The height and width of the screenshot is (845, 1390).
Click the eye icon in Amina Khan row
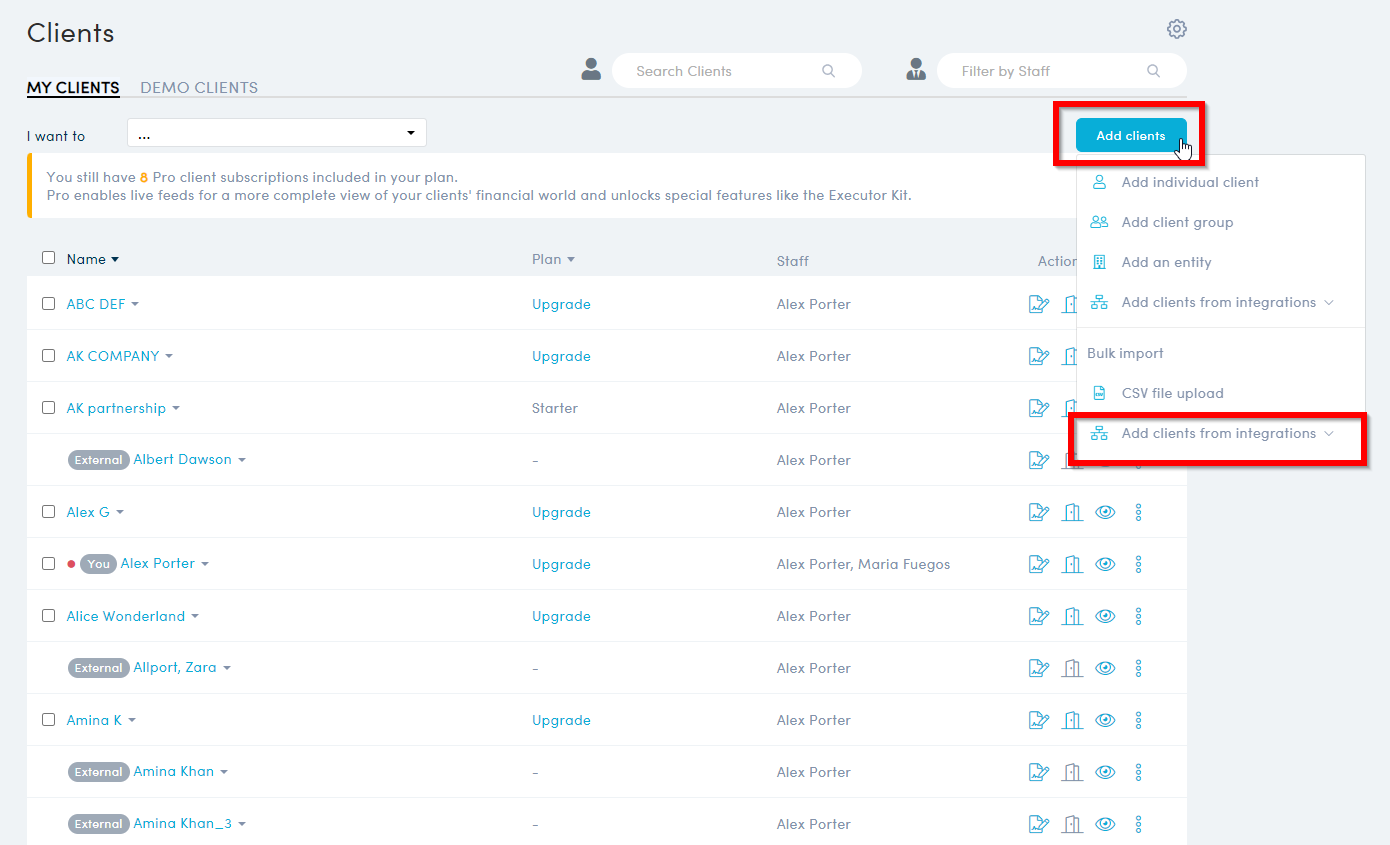click(1105, 772)
